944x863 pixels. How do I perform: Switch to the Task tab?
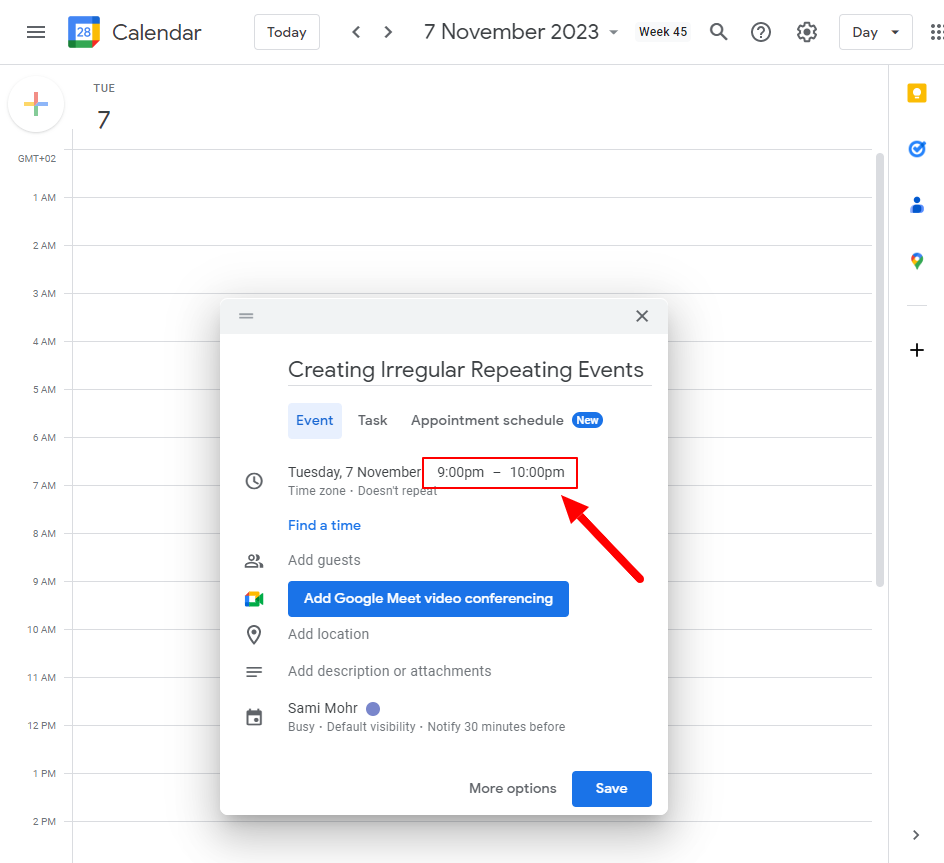(x=372, y=421)
